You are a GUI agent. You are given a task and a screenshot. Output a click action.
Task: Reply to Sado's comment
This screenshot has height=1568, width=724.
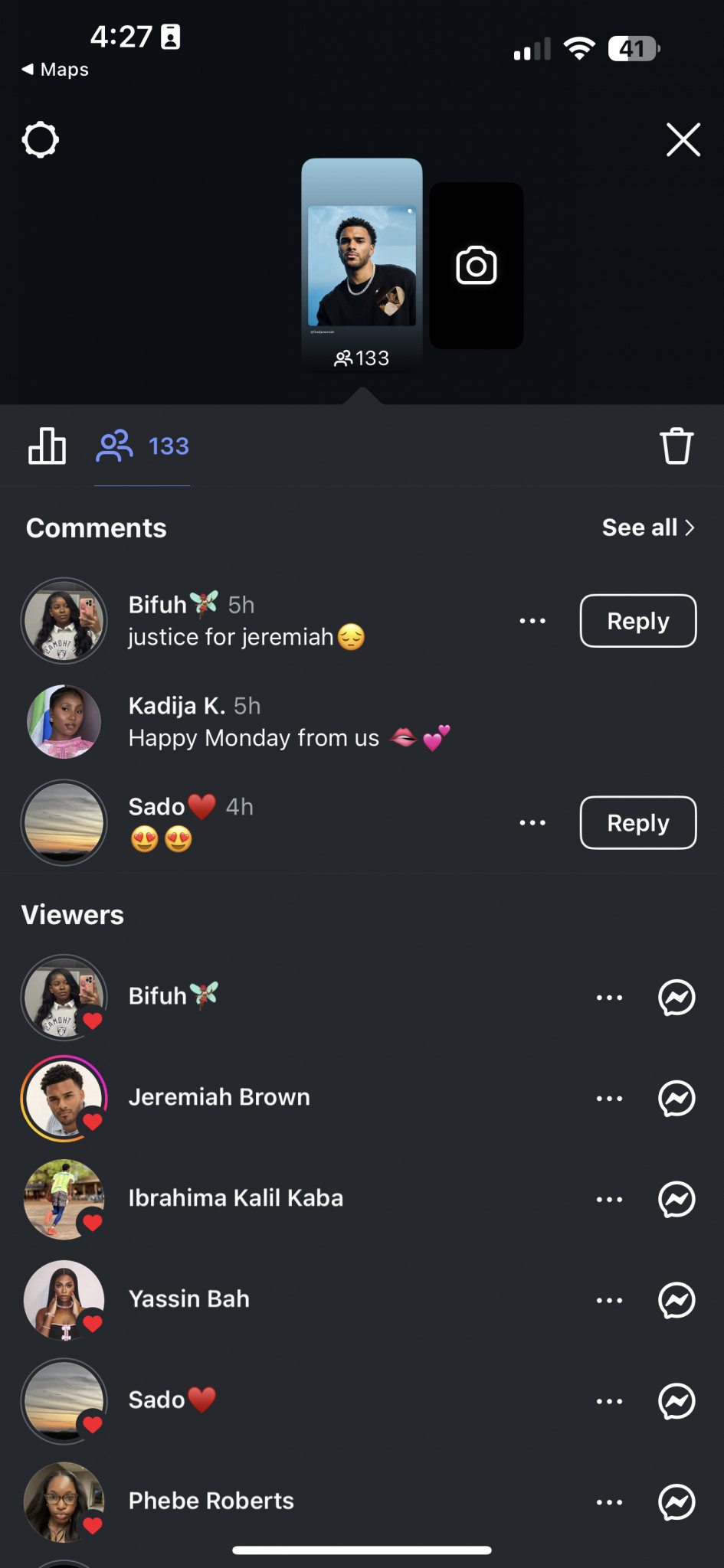pos(638,823)
